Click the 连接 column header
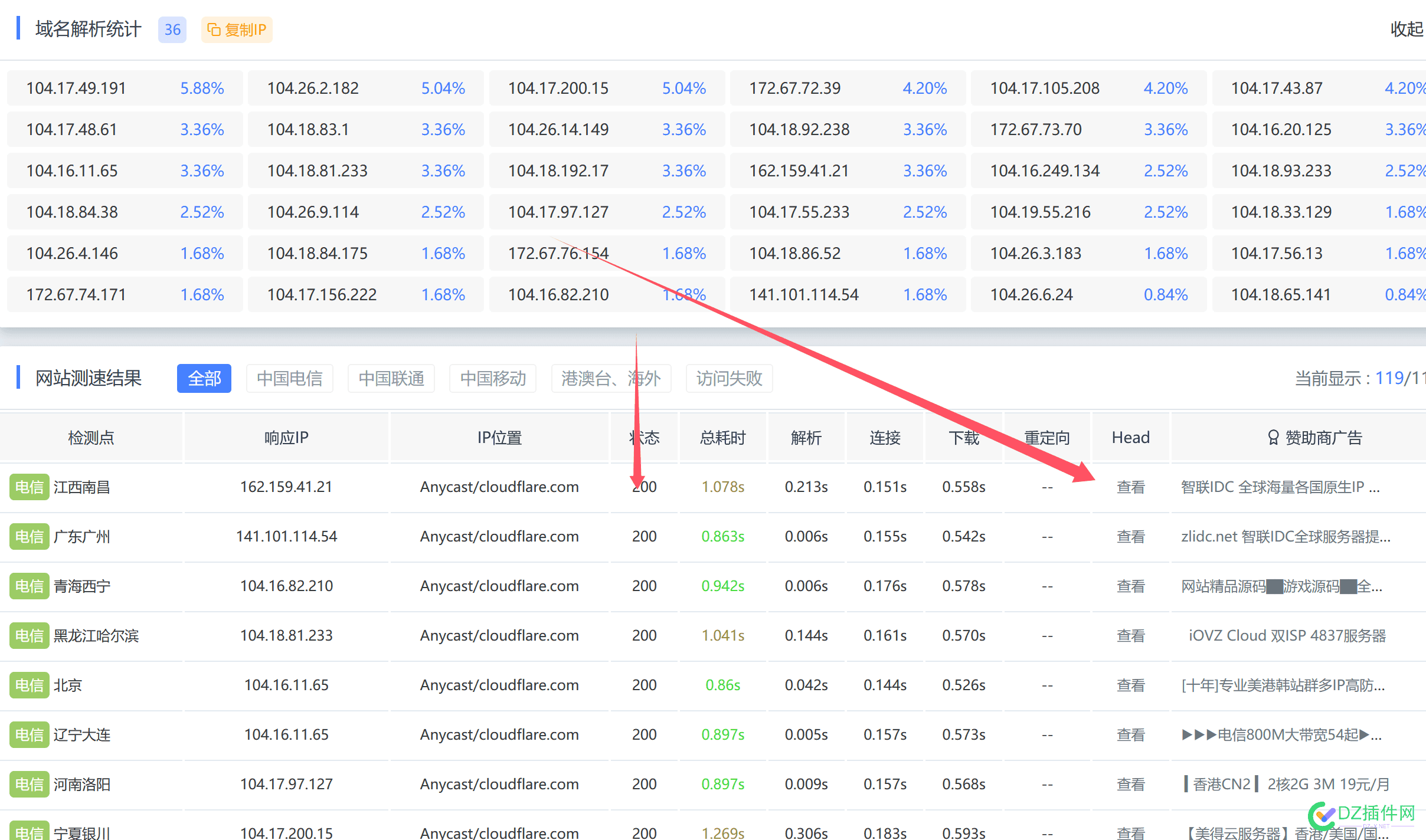The height and width of the screenshot is (840, 1426). [x=885, y=438]
